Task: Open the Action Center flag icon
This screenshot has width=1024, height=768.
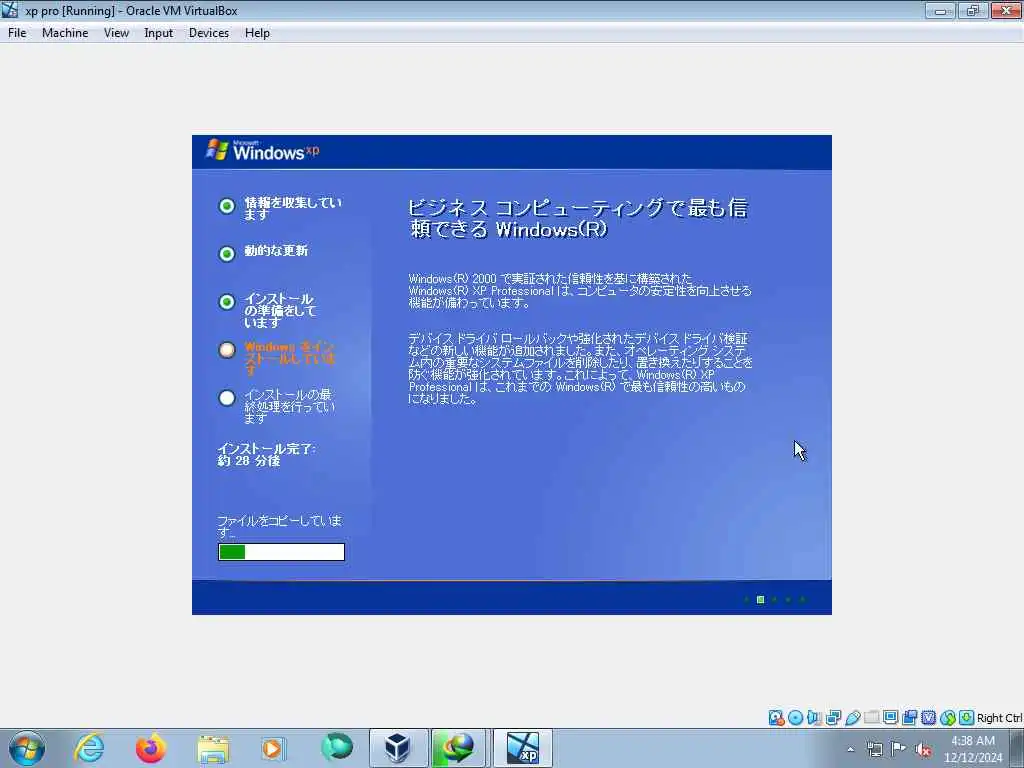Action: [x=899, y=749]
